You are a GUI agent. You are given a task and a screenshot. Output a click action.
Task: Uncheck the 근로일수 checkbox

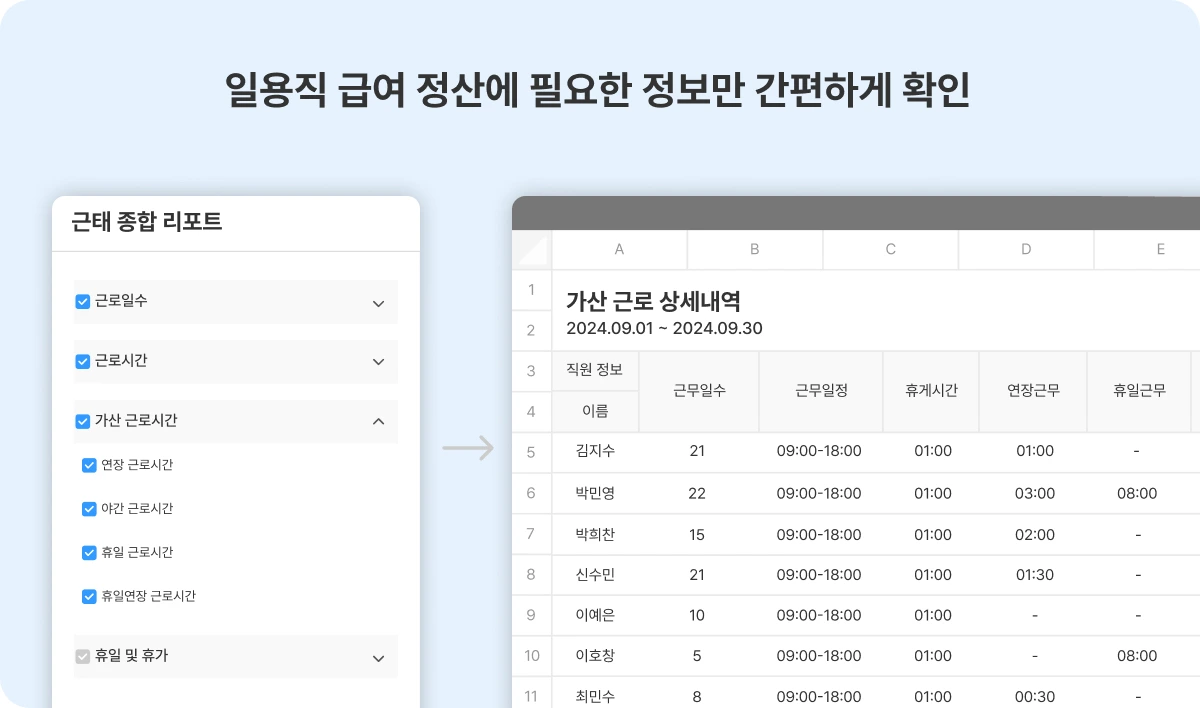(83, 302)
